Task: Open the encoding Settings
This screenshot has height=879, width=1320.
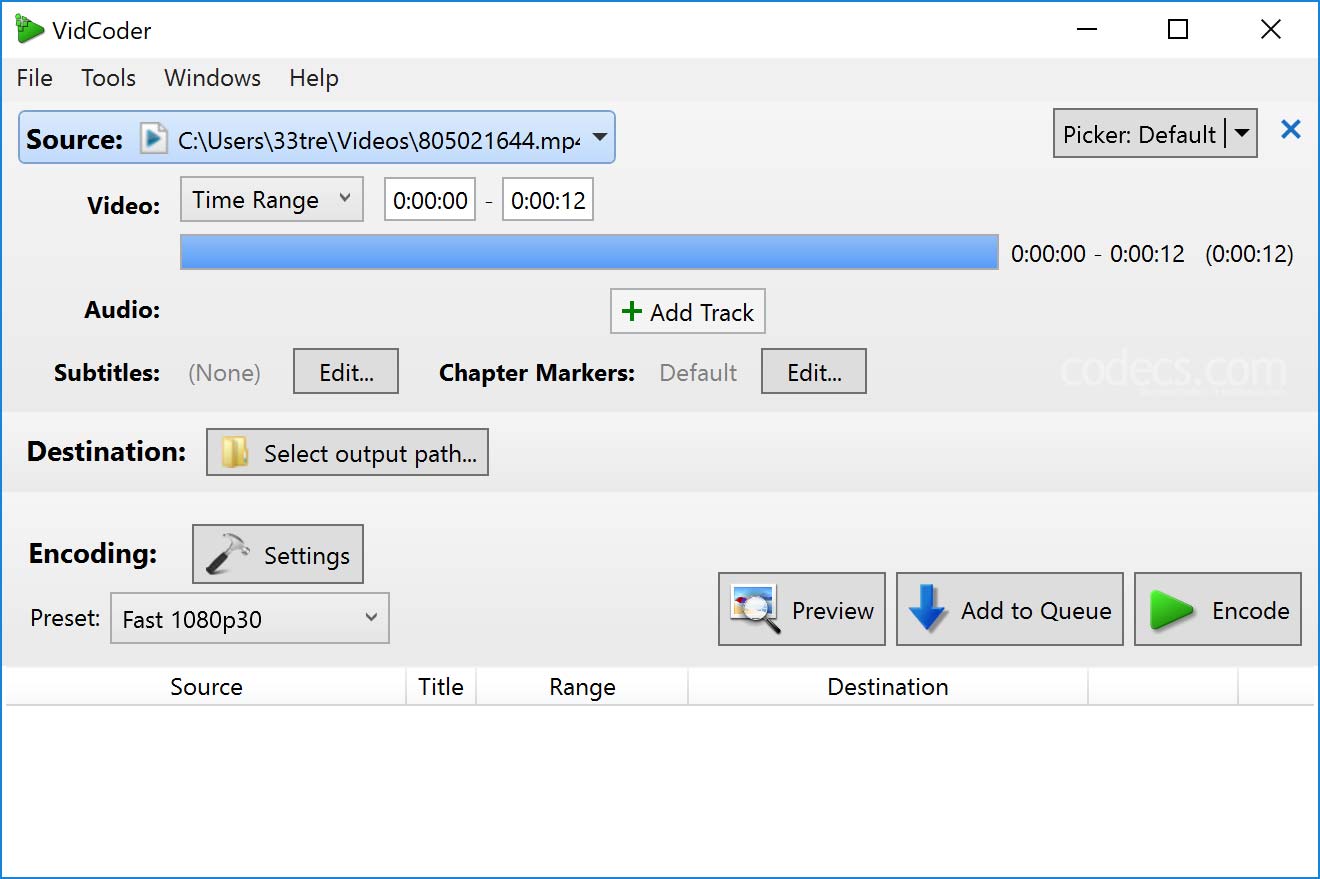Action: pyautogui.click(x=278, y=554)
